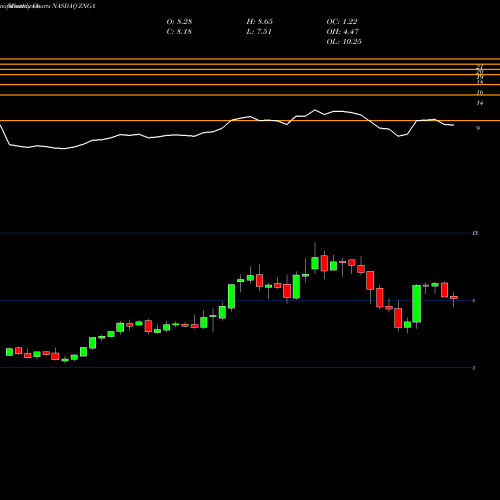The width and height of the screenshot is (500, 500).
Task: Click the OC: 1.22 value
Action: pos(342,22)
